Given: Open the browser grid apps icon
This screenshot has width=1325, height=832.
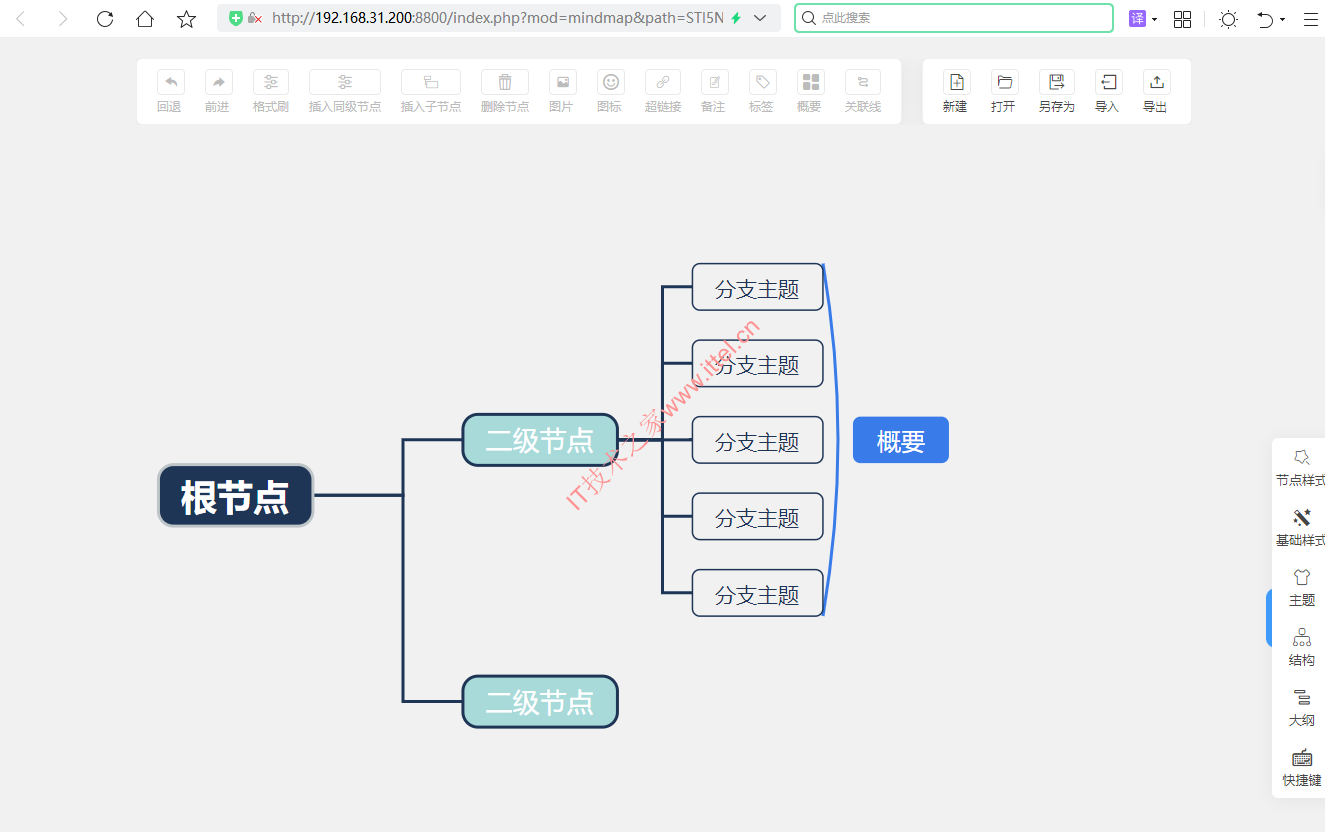Looking at the screenshot, I should (x=1182, y=18).
